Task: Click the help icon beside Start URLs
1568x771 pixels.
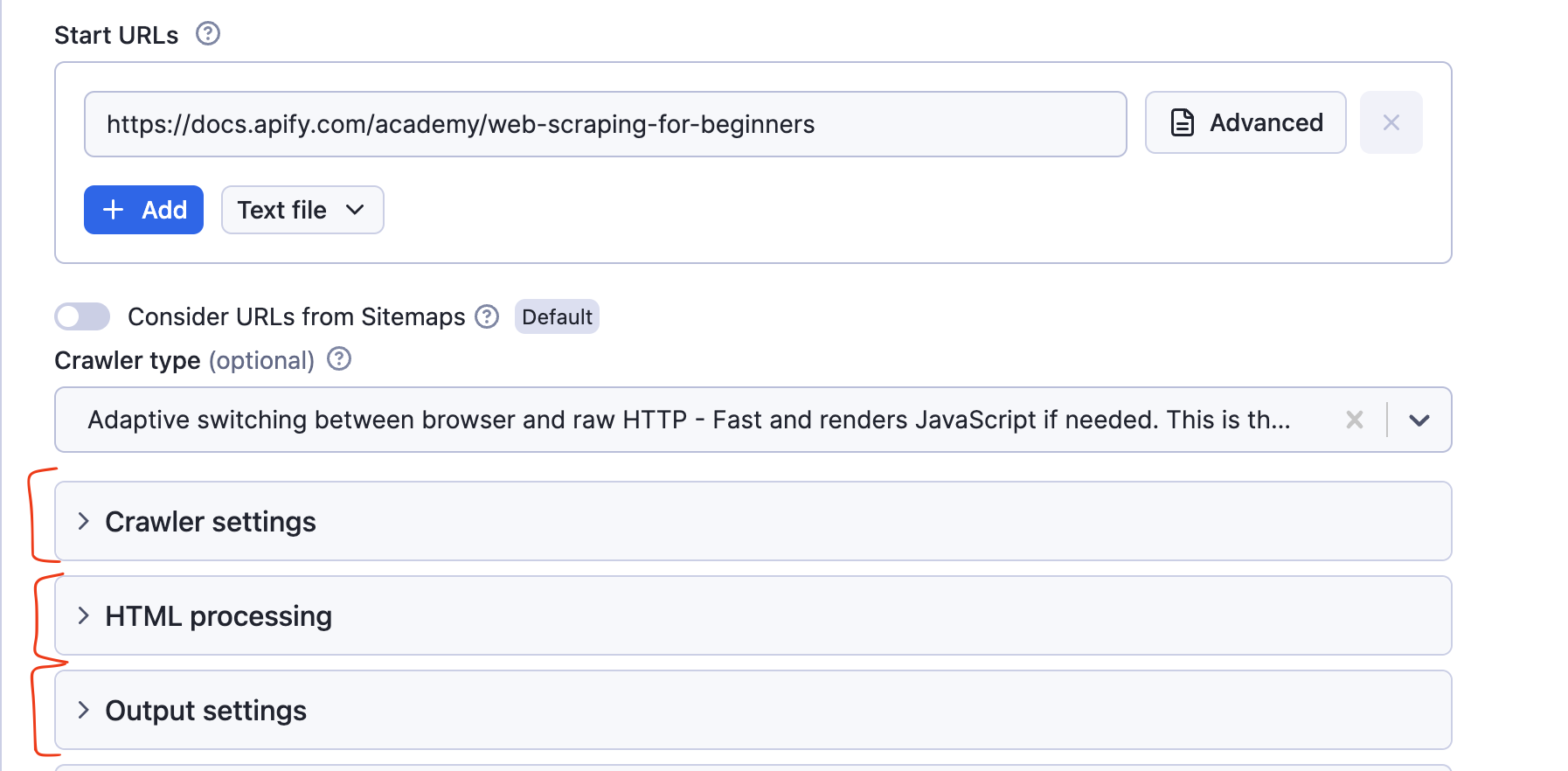Action: pos(208,34)
